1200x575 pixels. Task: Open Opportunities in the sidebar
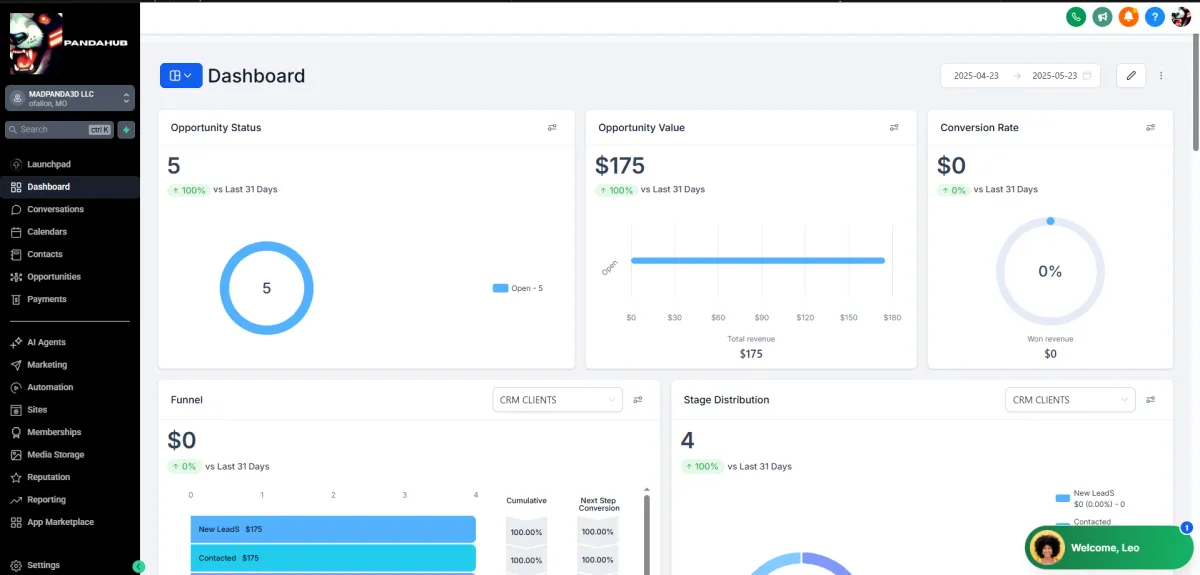(70, 277)
